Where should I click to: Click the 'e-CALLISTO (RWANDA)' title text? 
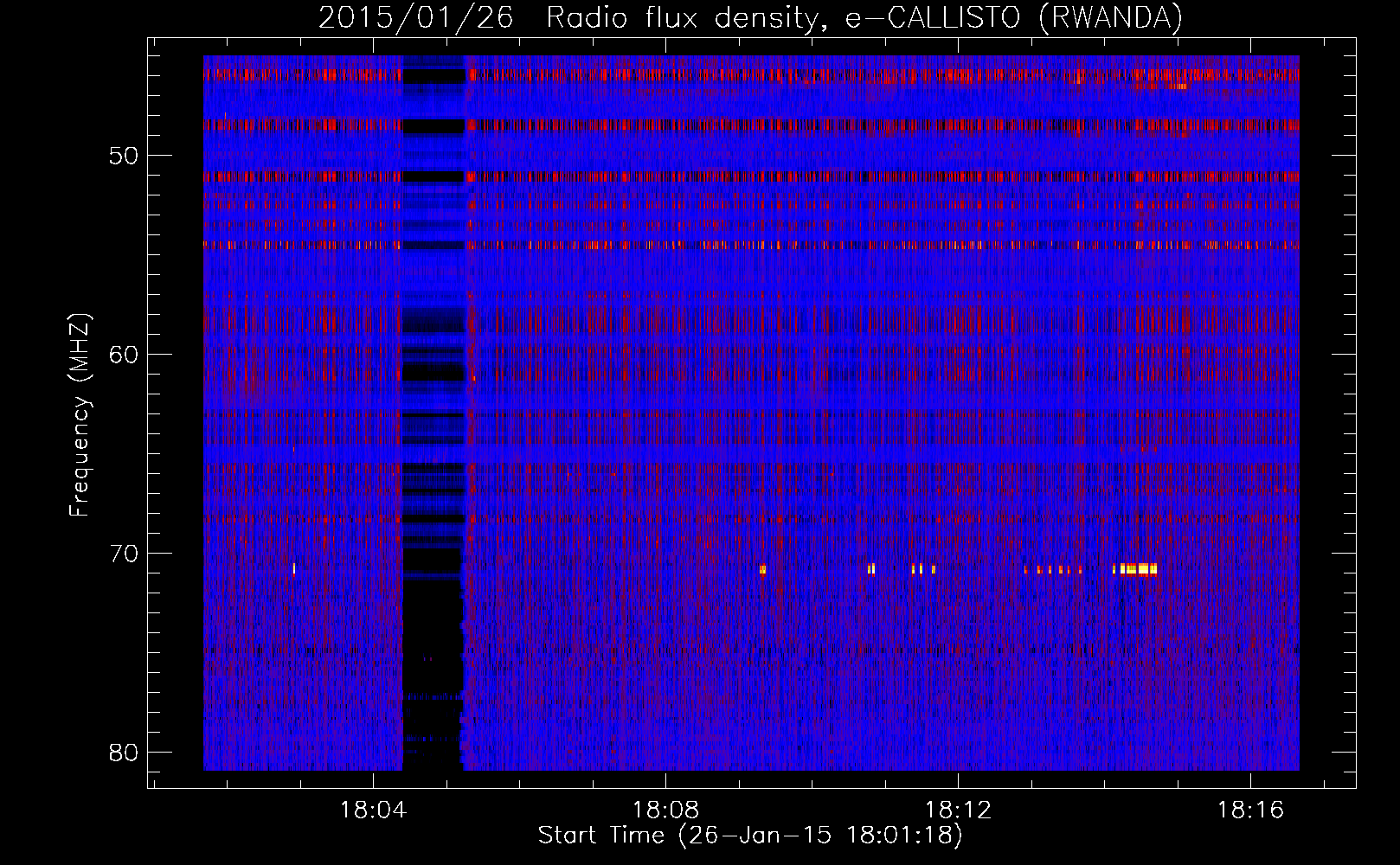coord(1014,17)
